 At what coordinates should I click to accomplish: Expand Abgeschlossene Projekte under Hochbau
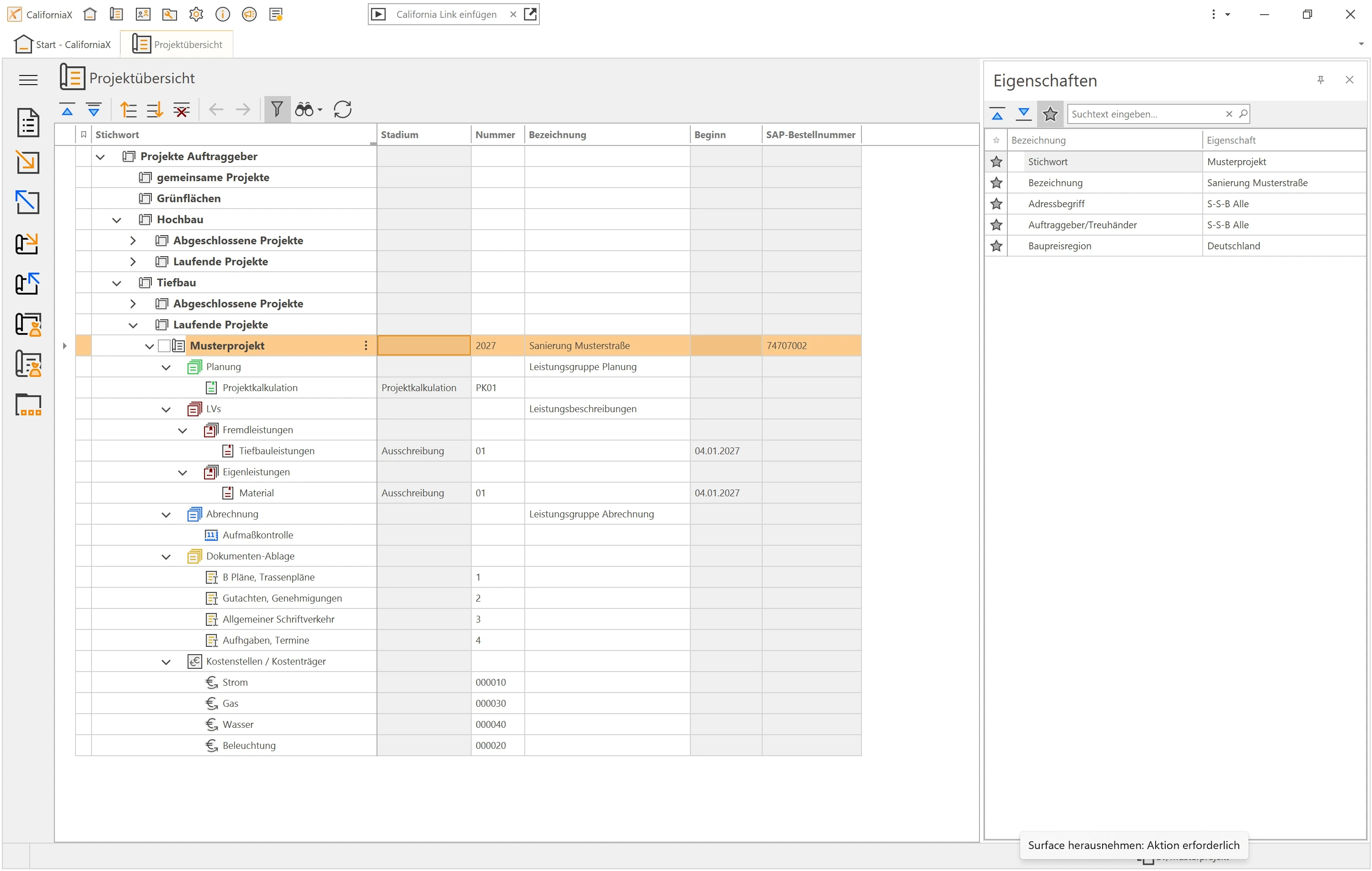[x=133, y=240]
